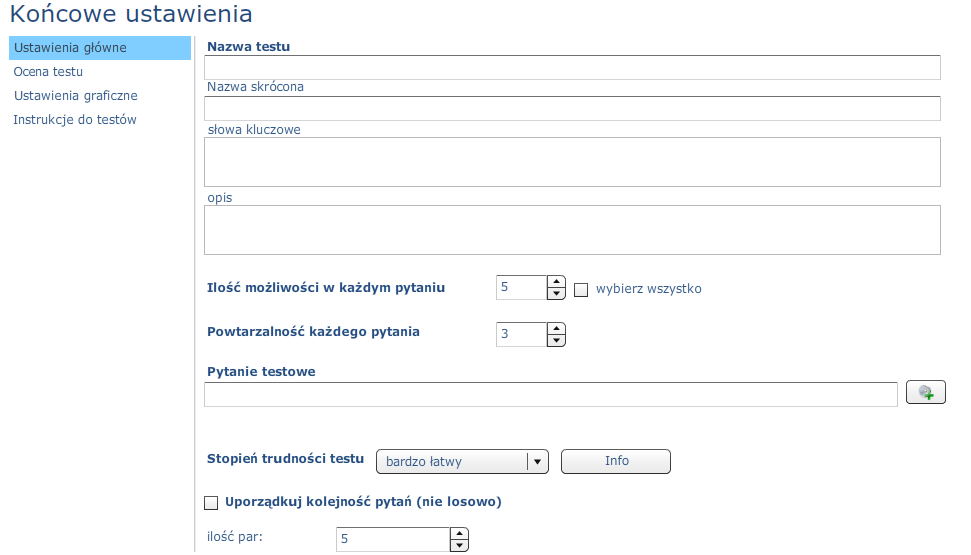The width and height of the screenshot is (971, 555).
Task: Open 'Ocena testu' section
Action: pos(48,72)
